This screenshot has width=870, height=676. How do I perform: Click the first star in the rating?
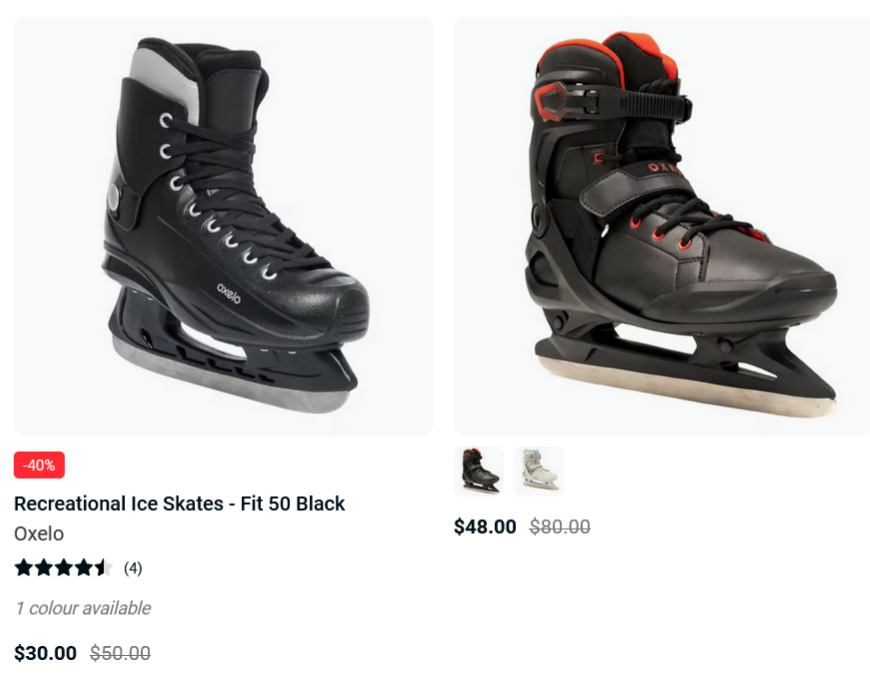(24, 568)
